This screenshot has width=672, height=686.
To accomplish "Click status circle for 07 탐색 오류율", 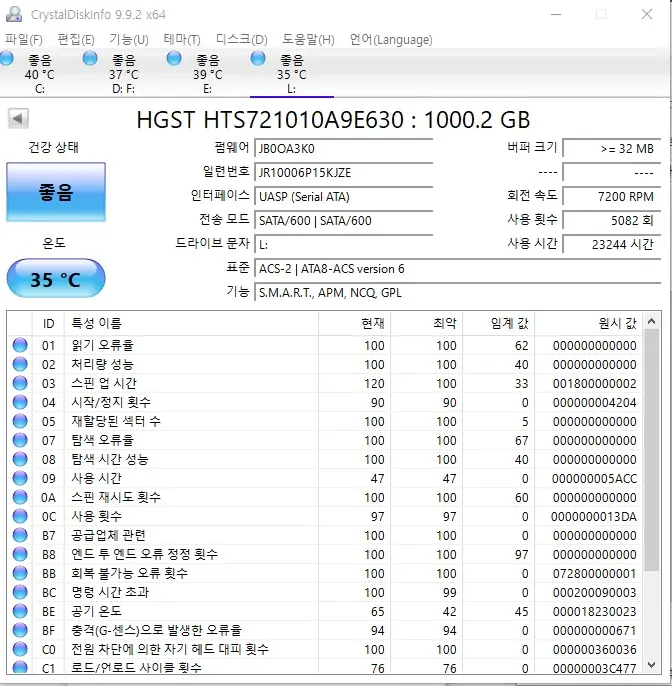I will pyautogui.click(x=20, y=440).
